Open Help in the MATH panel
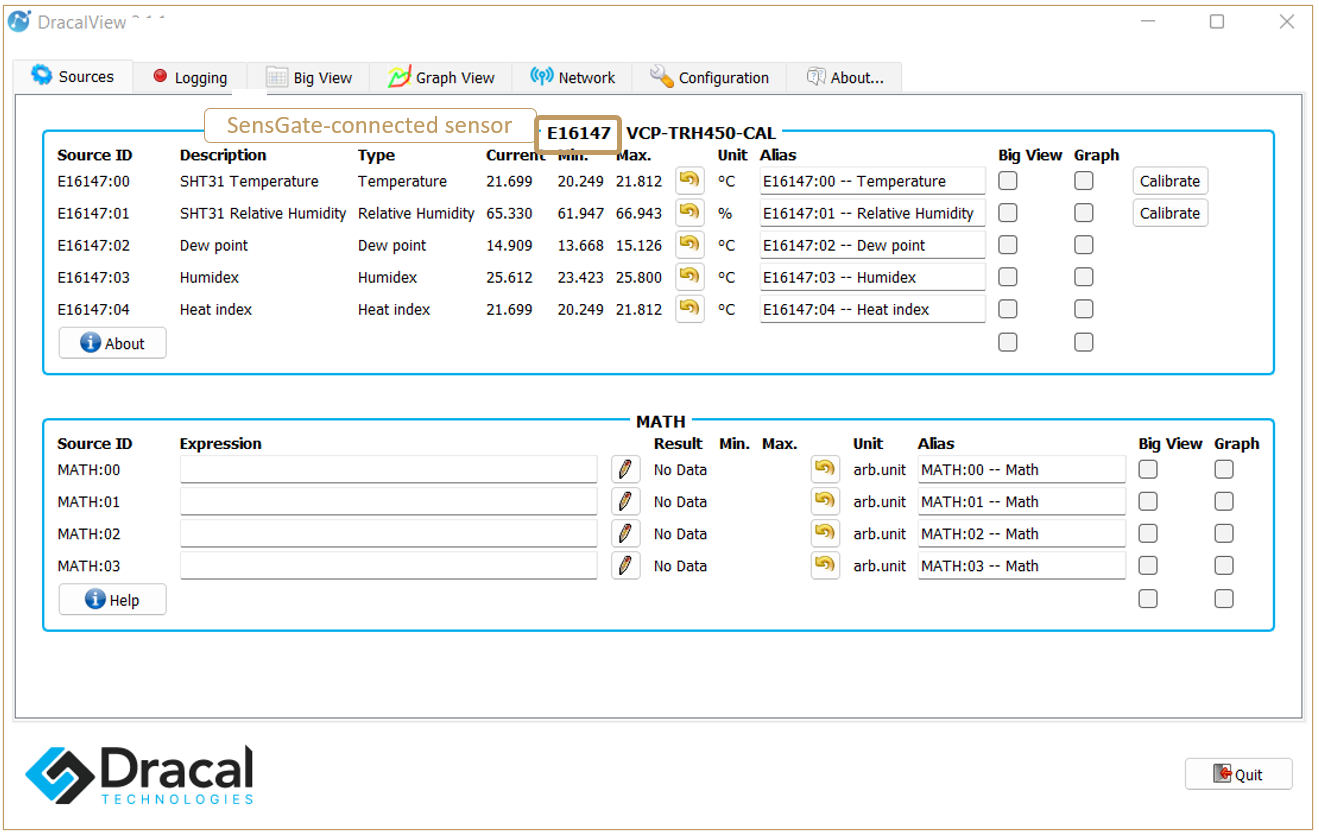Screen dimensions: 1319x835 [x=112, y=600]
